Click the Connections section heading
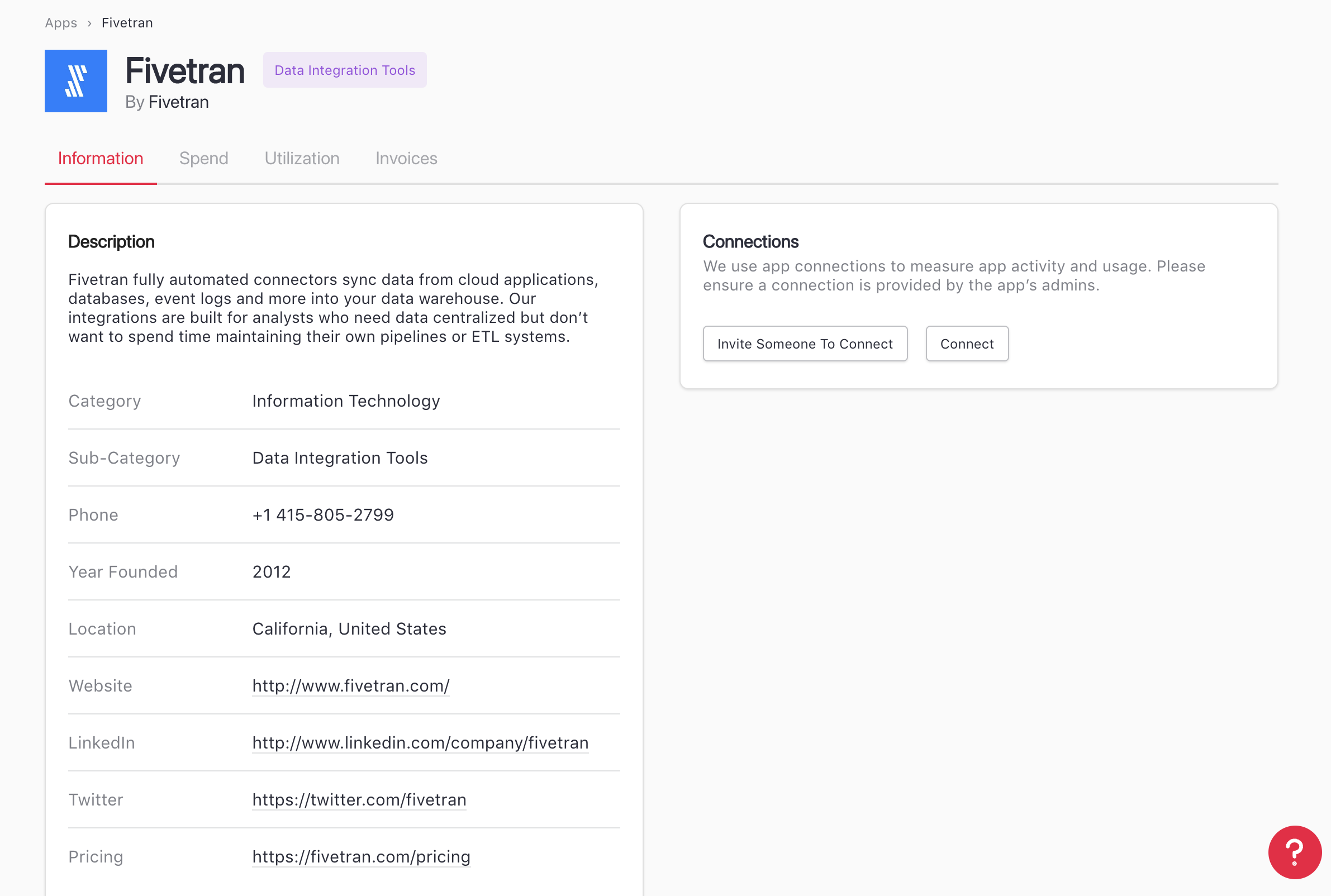This screenshot has height=896, width=1331. click(x=750, y=242)
